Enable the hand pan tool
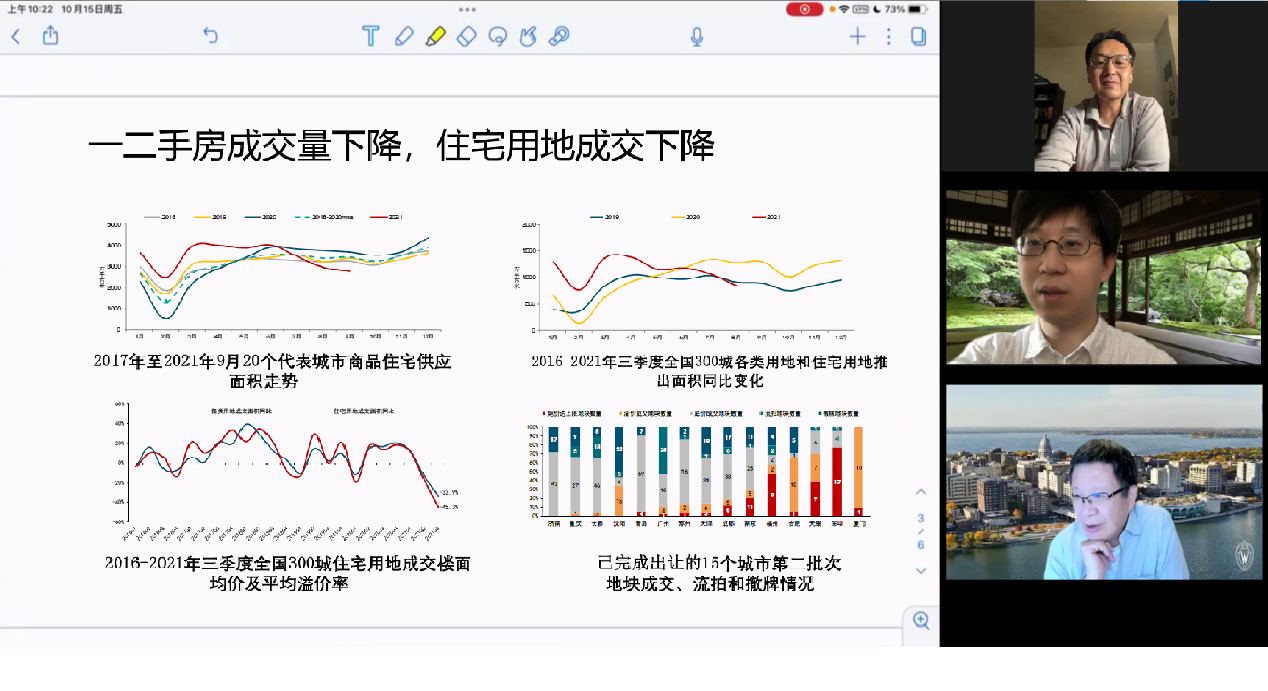1268x691 pixels. click(528, 35)
